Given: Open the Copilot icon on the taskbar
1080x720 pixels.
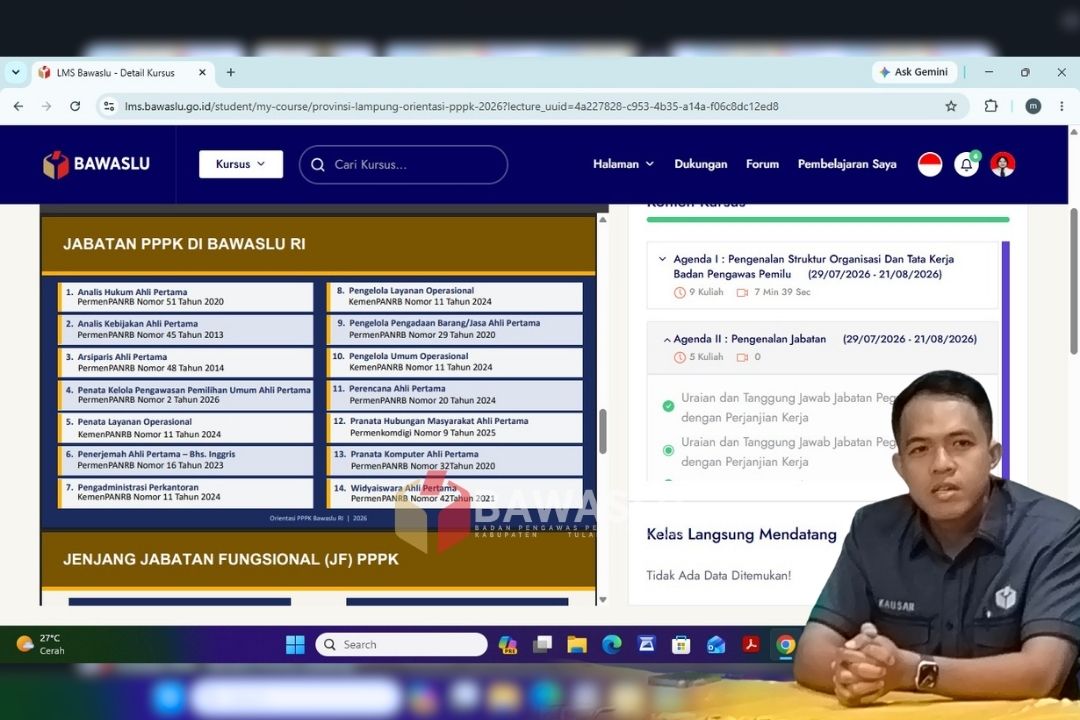Looking at the screenshot, I should pos(508,644).
